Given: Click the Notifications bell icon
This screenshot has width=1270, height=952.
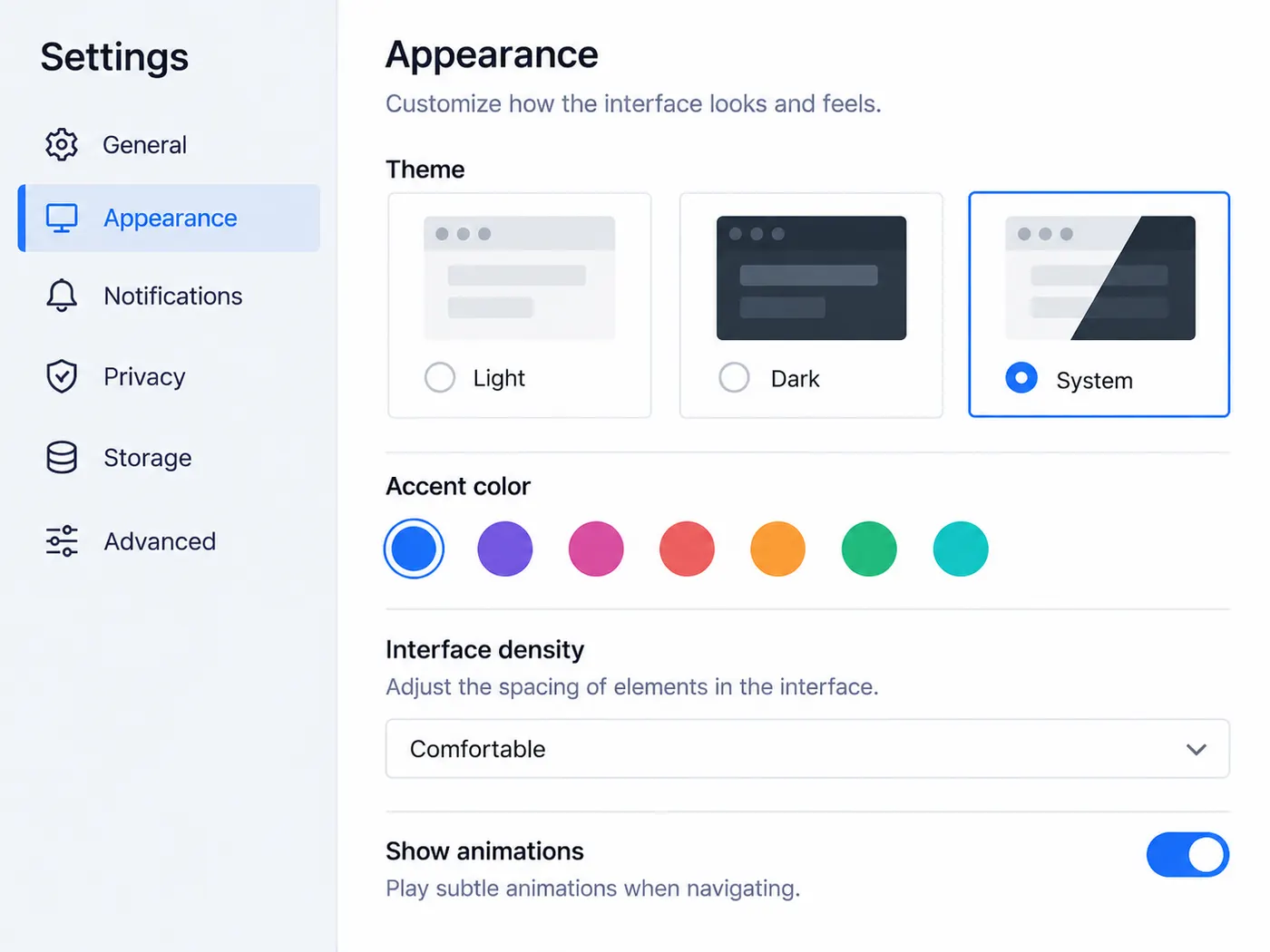Looking at the screenshot, I should tap(62, 296).
